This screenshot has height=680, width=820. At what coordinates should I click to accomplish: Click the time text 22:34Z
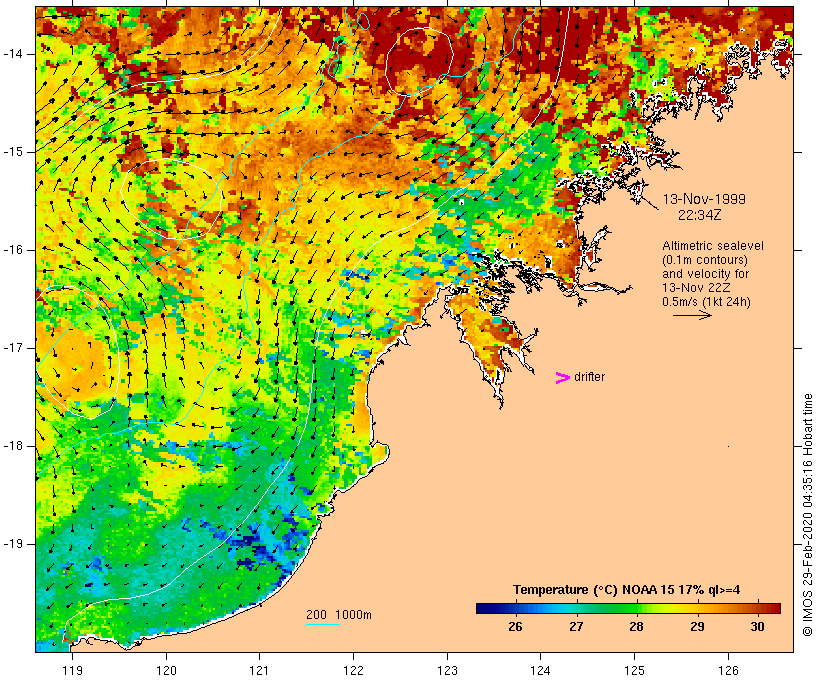700,215
